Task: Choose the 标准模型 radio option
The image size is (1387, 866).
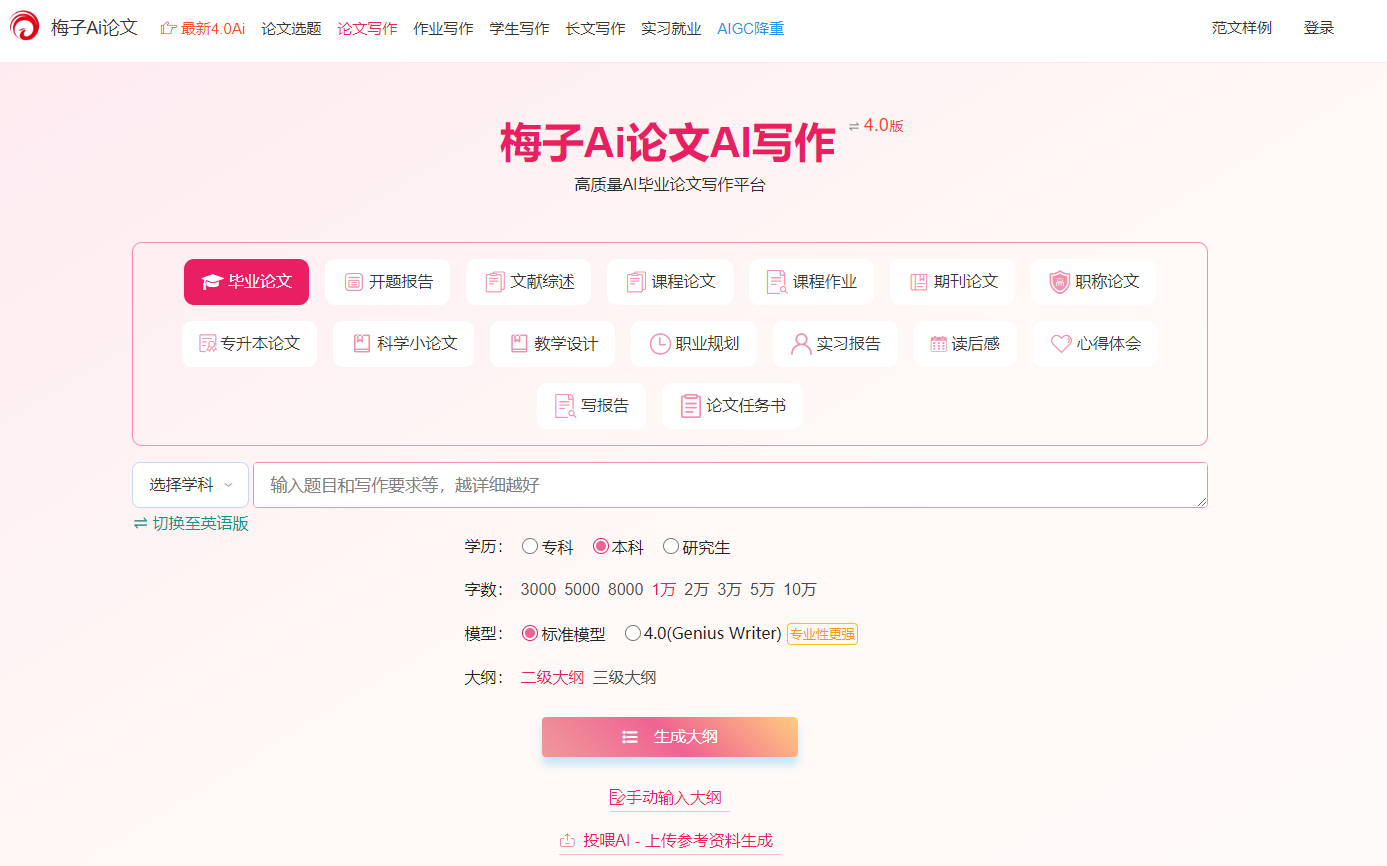Action: pyautogui.click(x=530, y=633)
